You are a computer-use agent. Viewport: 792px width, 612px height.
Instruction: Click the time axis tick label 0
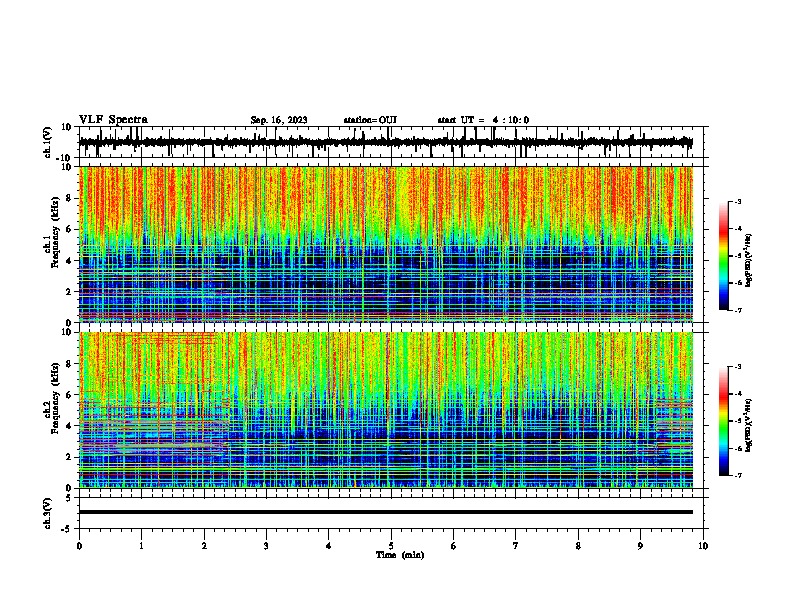click(x=79, y=546)
